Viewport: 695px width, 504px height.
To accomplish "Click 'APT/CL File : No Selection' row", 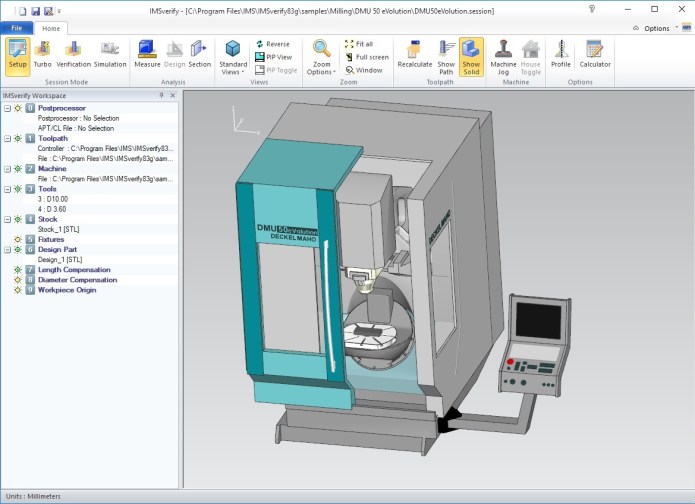I will point(76,129).
